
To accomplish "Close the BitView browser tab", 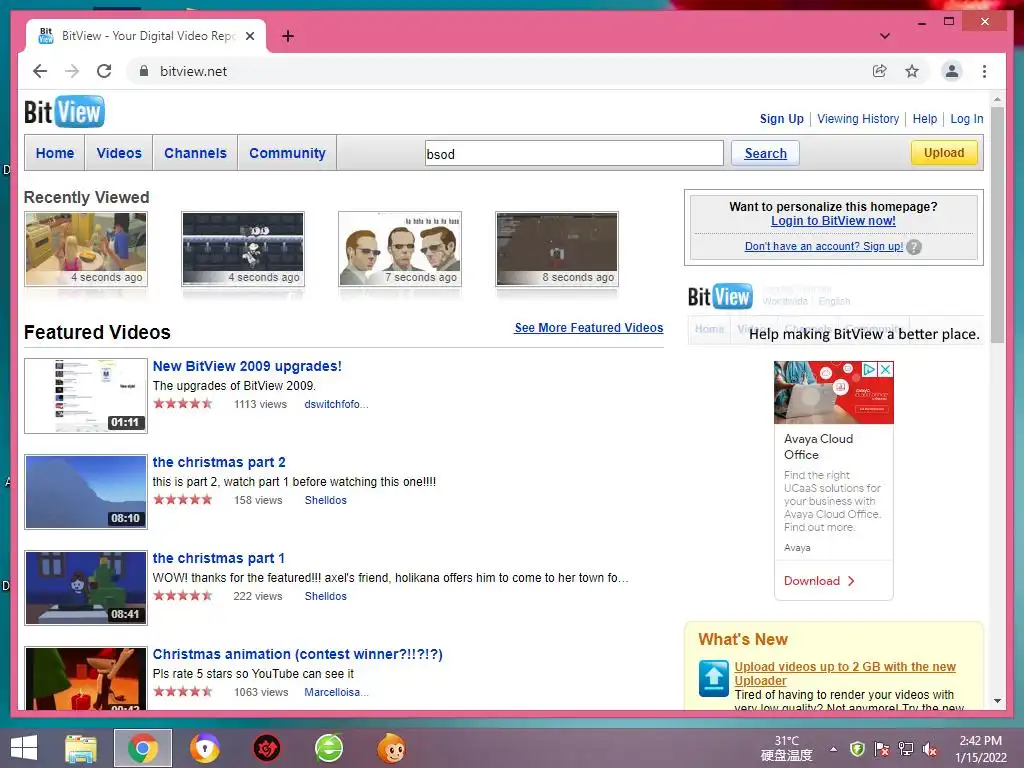I will point(249,36).
